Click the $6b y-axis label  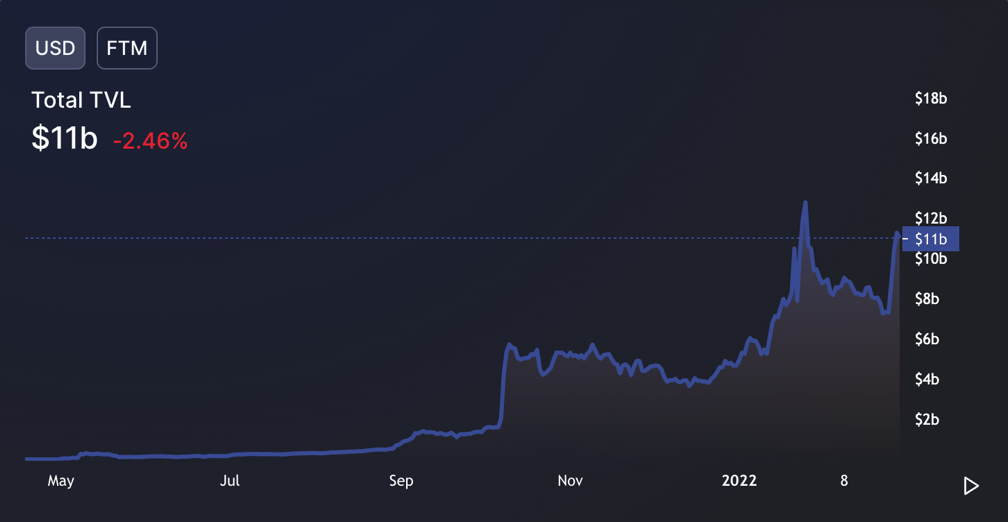click(x=927, y=339)
